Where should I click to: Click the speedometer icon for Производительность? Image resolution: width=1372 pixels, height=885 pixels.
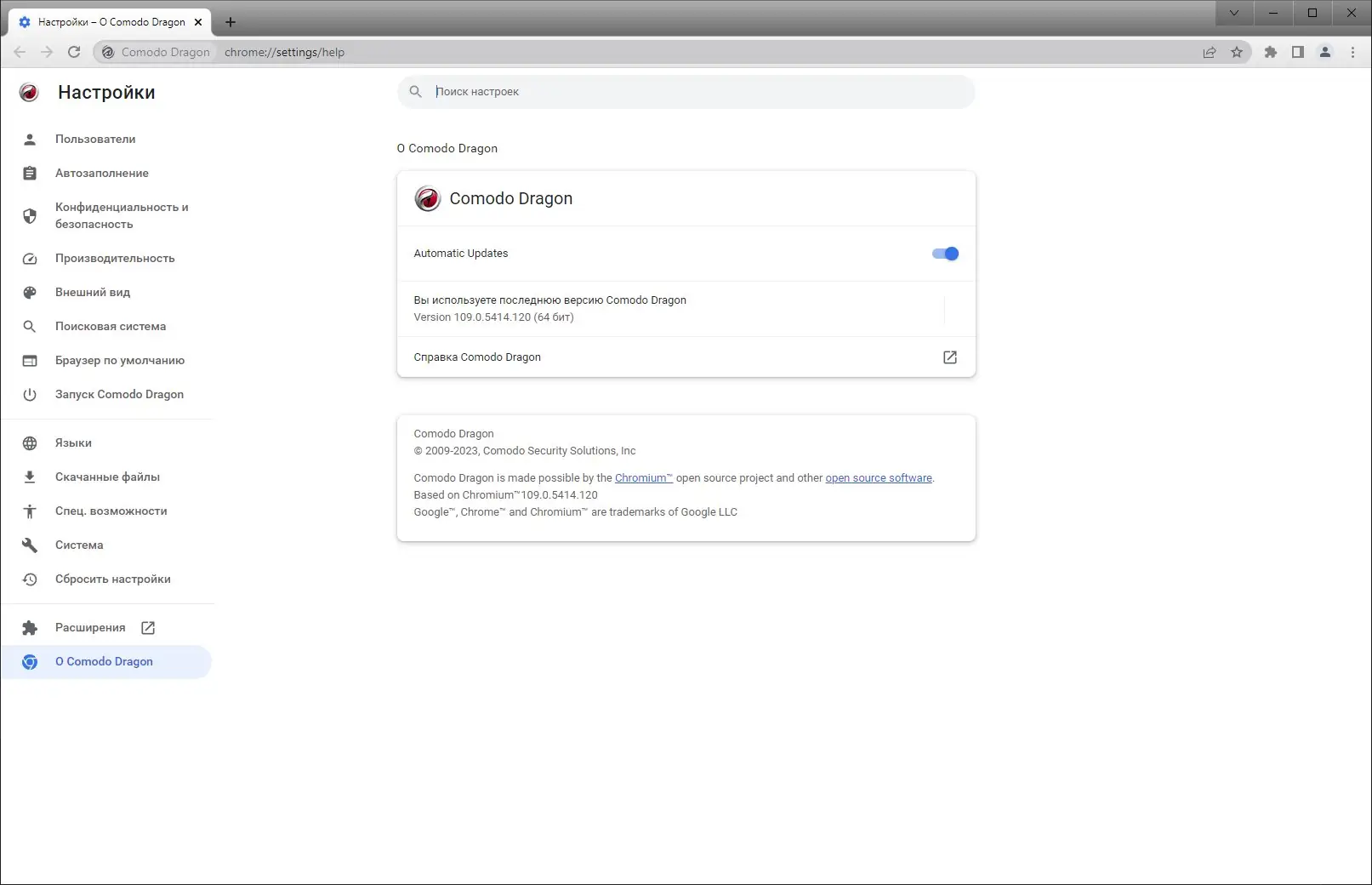click(30, 258)
